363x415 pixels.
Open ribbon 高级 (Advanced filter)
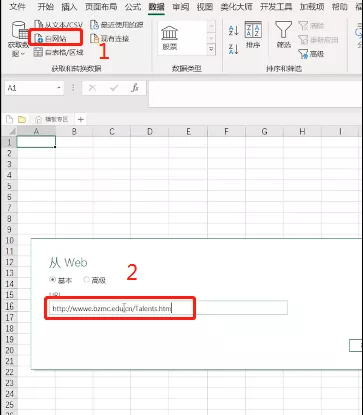(311, 54)
